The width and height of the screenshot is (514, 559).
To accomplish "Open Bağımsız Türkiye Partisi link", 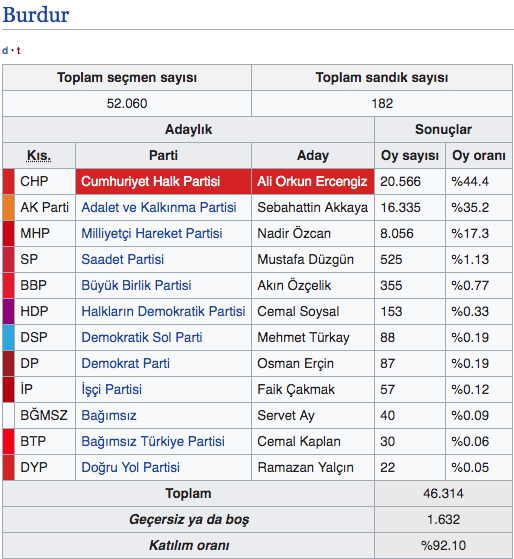I will tap(153, 442).
